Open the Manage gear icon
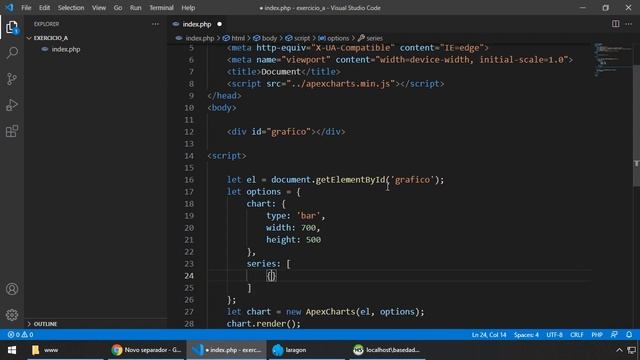This screenshot has width=640, height=360. point(12,315)
